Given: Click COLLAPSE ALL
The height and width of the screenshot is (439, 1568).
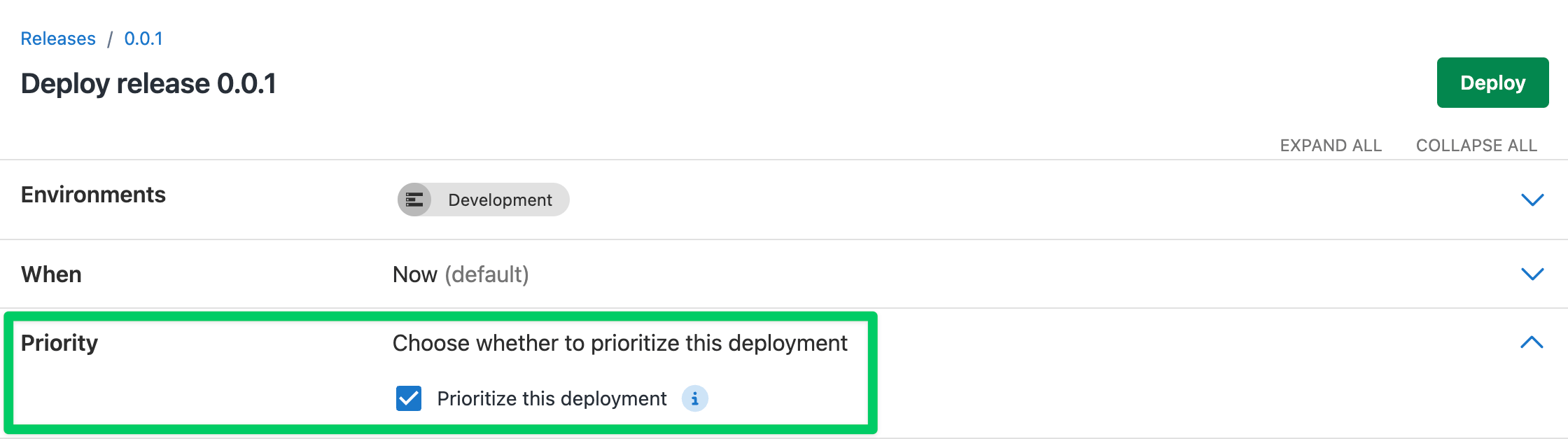Looking at the screenshot, I should 1476,146.
